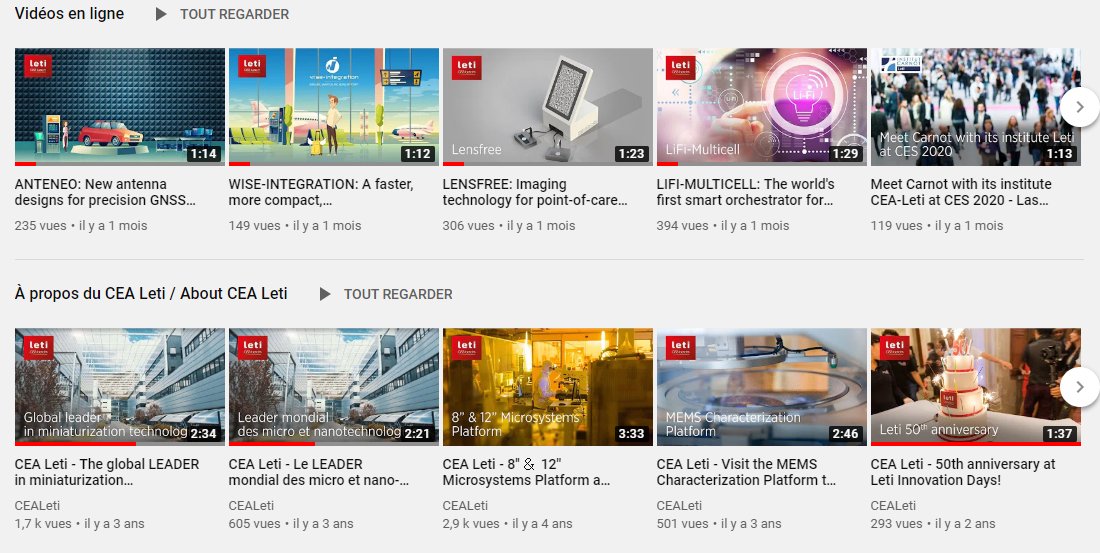Image resolution: width=1100 pixels, height=553 pixels.
Task: Click CEALeti channel under Microsystems Platform video
Action: click(x=465, y=505)
